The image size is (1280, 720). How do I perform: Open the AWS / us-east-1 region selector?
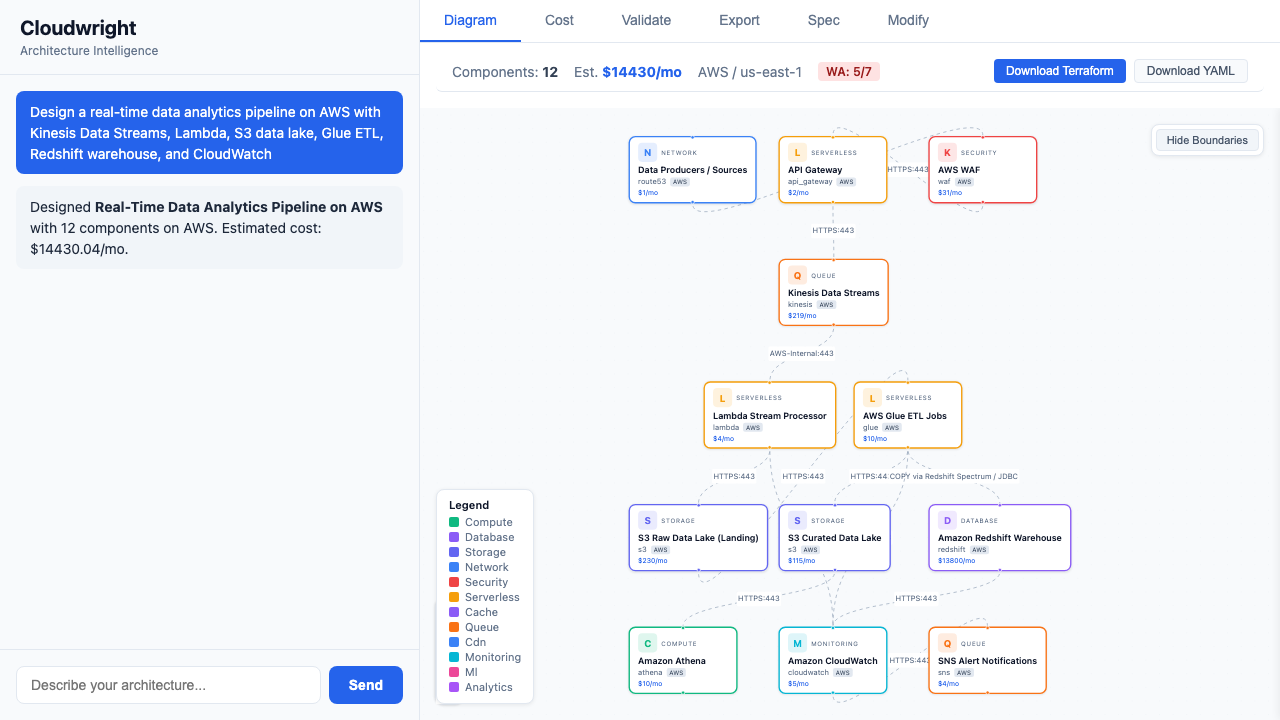pos(750,71)
